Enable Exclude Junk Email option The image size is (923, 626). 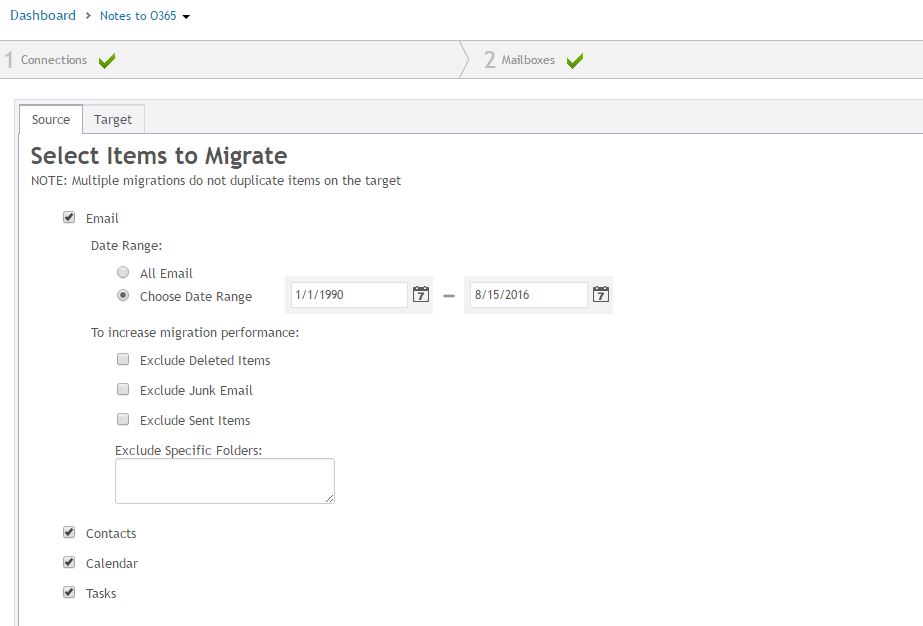(x=123, y=389)
